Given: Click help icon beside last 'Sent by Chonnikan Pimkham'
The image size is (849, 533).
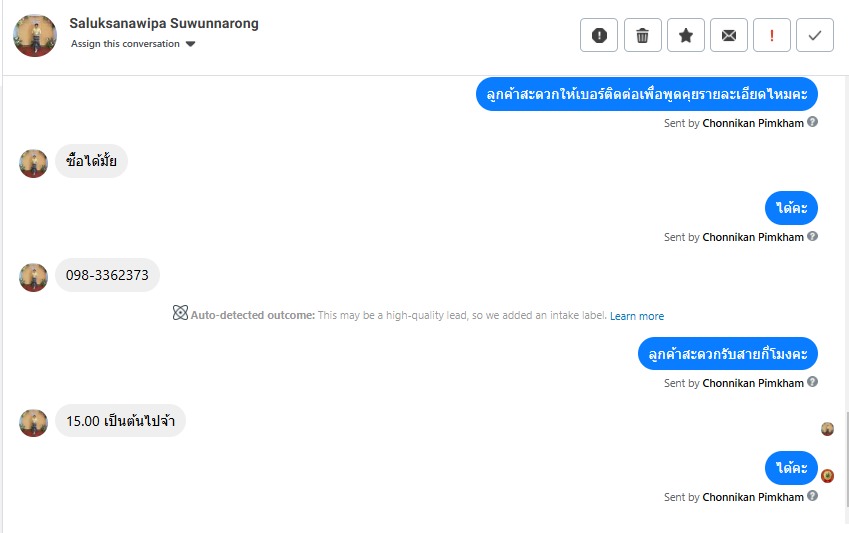Looking at the screenshot, I should pyautogui.click(x=813, y=496).
